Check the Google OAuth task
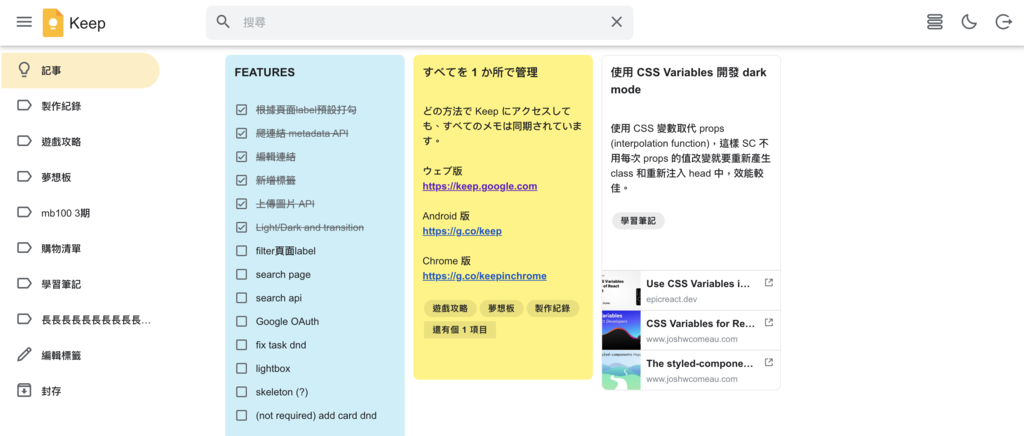 [x=242, y=321]
